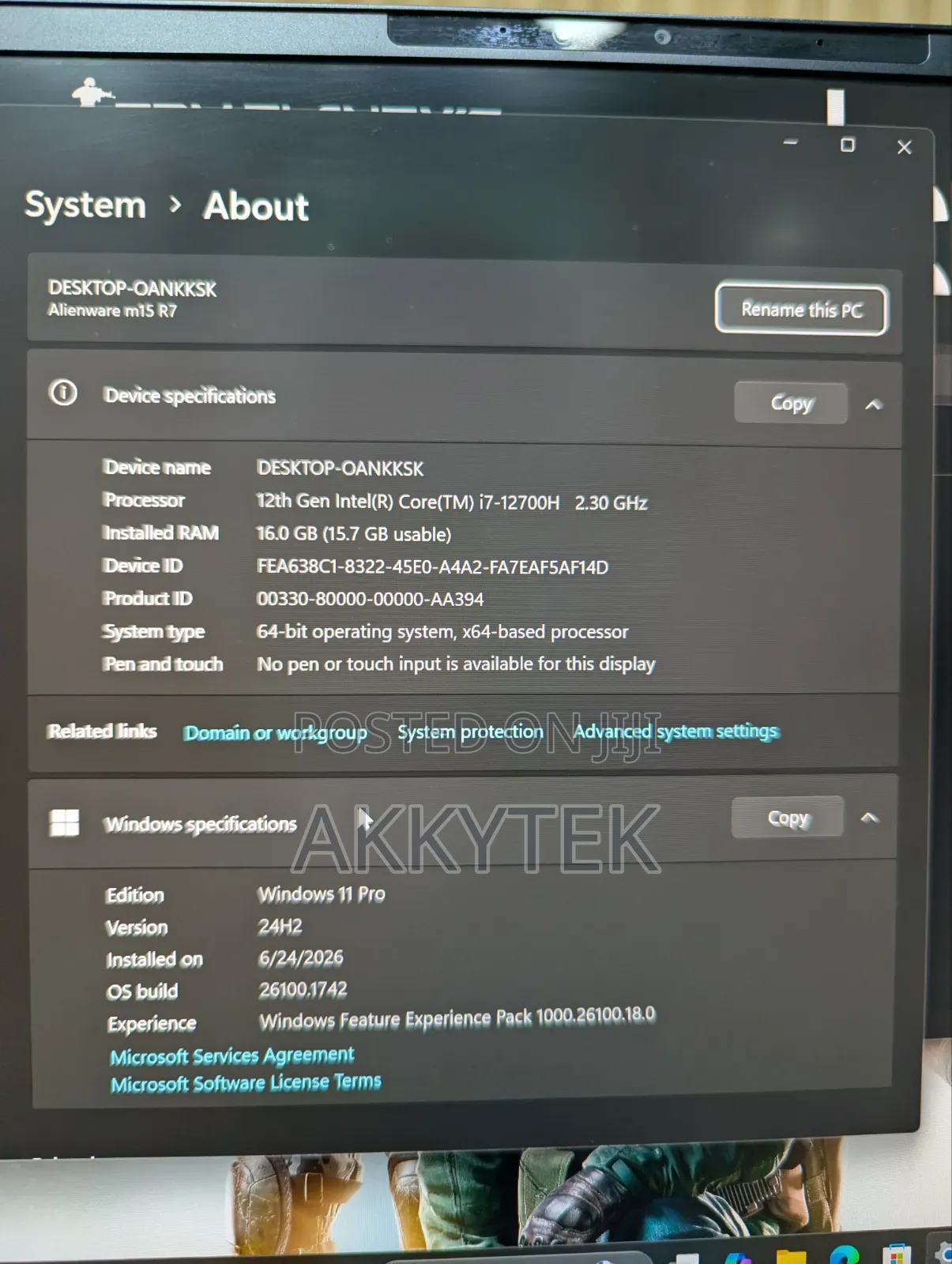This screenshot has width=952, height=1264.
Task: Collapse the Windows specifications section
Action: coord(869,818)
